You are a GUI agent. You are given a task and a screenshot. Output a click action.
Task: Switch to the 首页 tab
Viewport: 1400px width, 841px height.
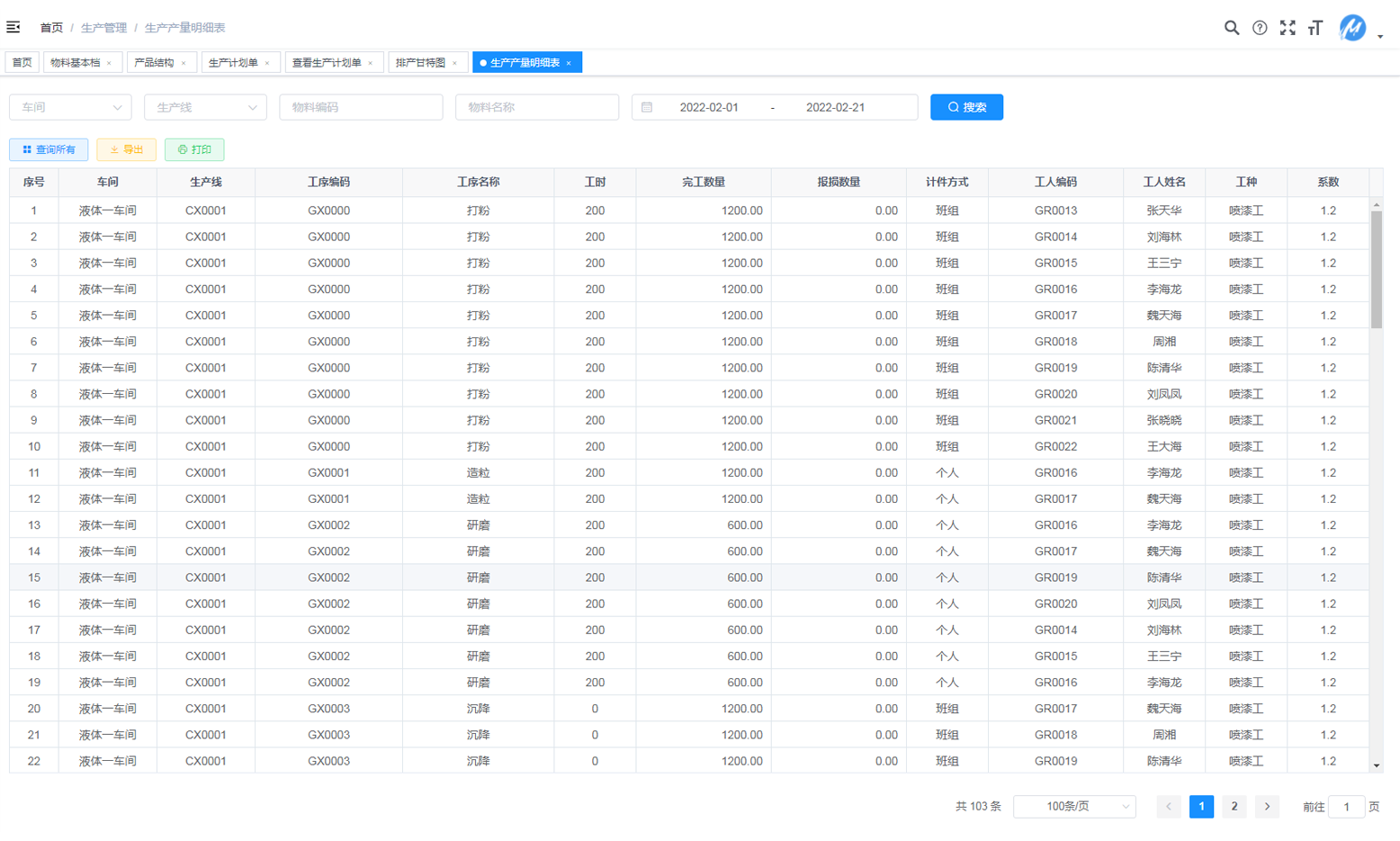(x=22, y=62)
